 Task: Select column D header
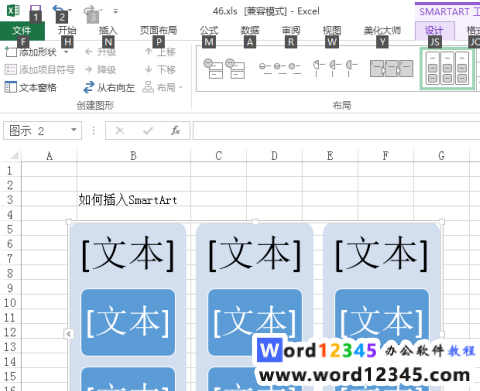click(x=274, y=155)
